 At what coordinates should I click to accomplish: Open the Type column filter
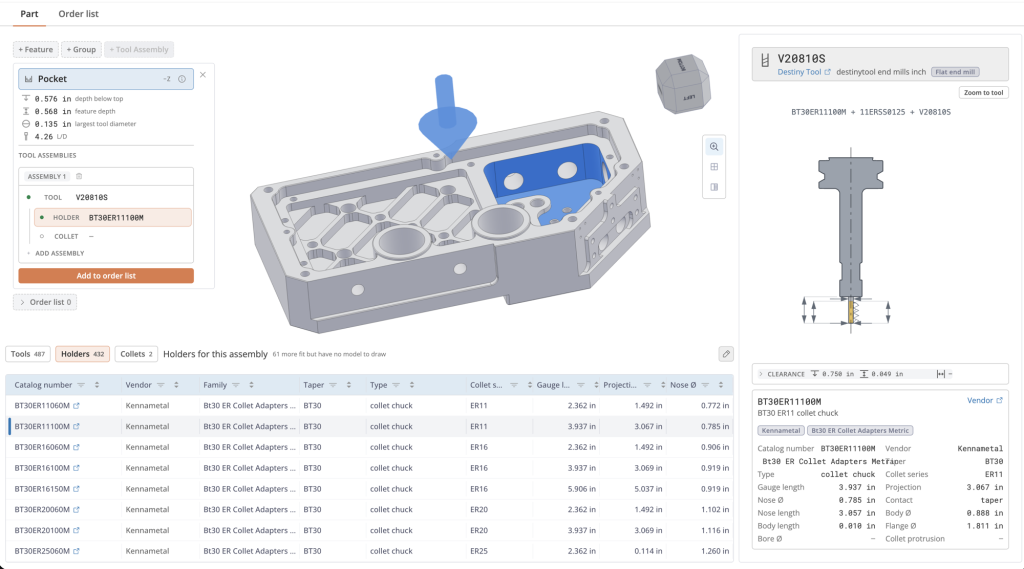click(396, 385)
